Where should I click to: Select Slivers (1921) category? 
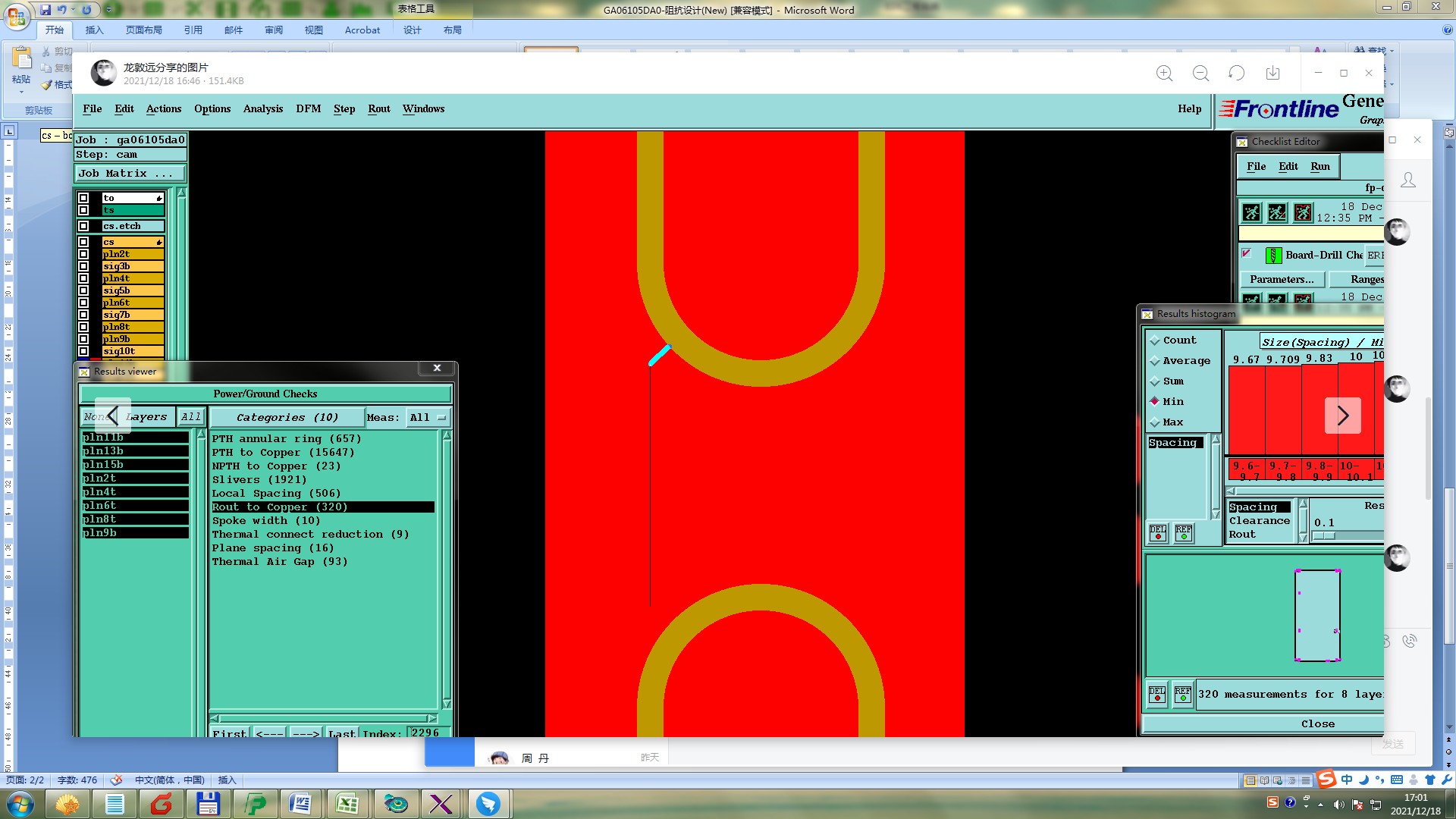(259, 480)
